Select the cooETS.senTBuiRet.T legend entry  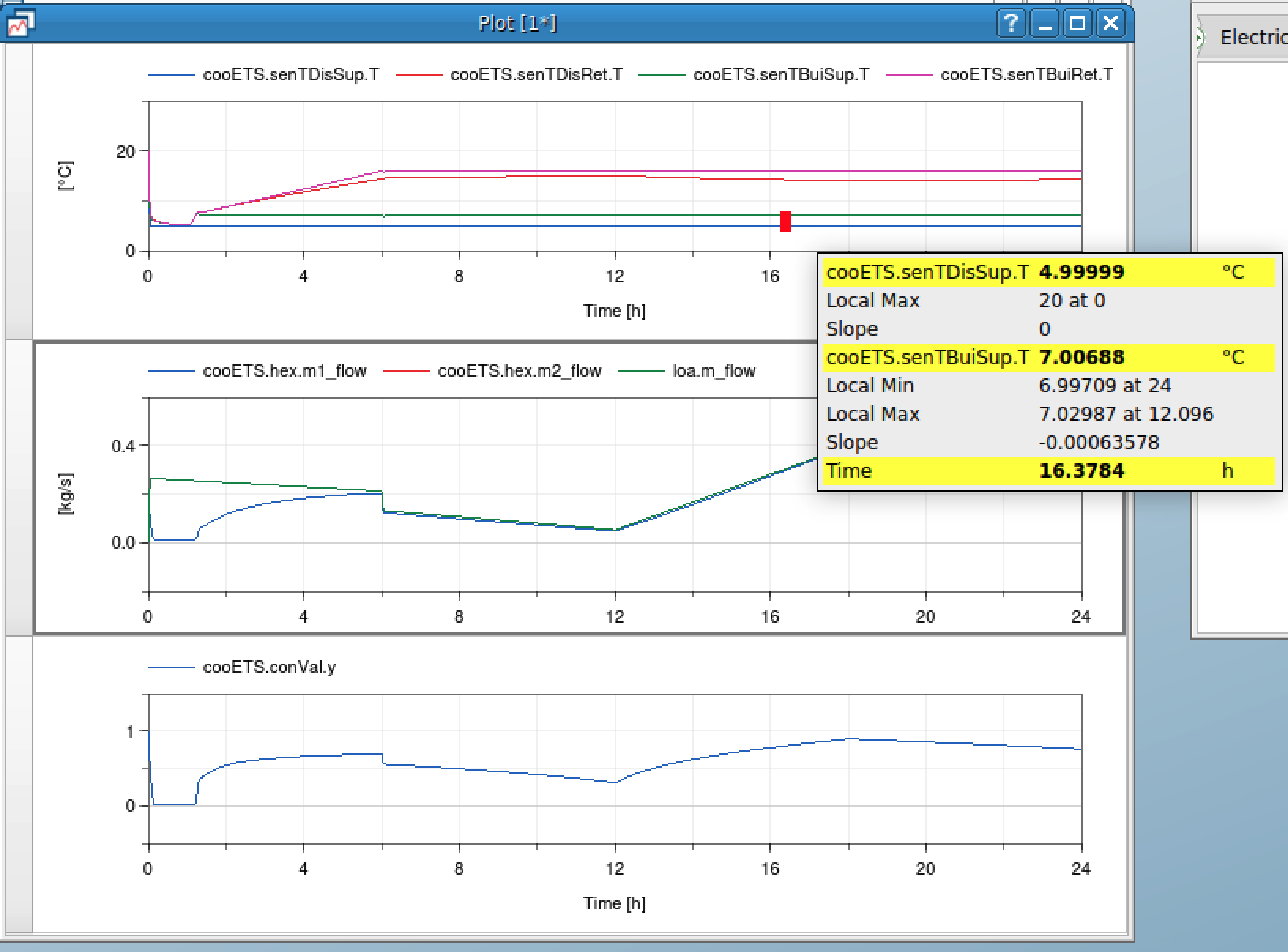(1026, 75)
